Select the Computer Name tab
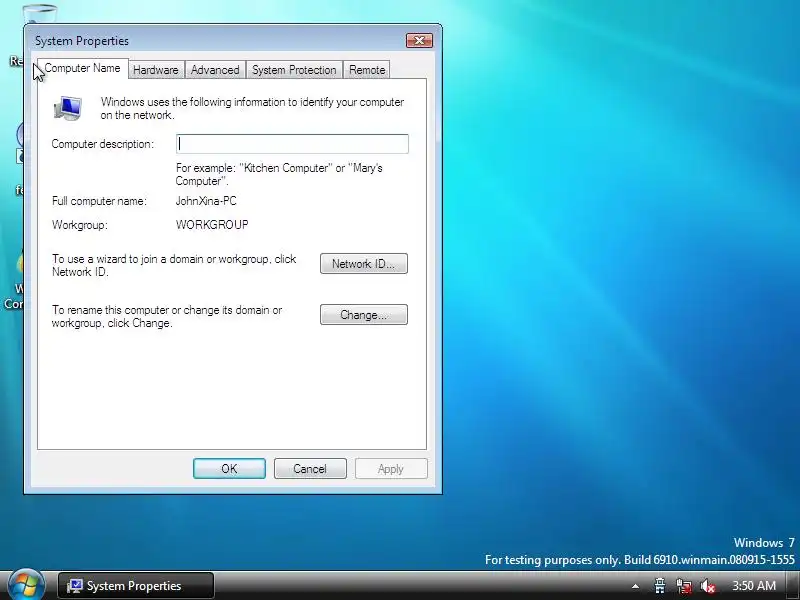Image resolution: width=800 pixels, height=600 pixels. click(x=83, y=68)
